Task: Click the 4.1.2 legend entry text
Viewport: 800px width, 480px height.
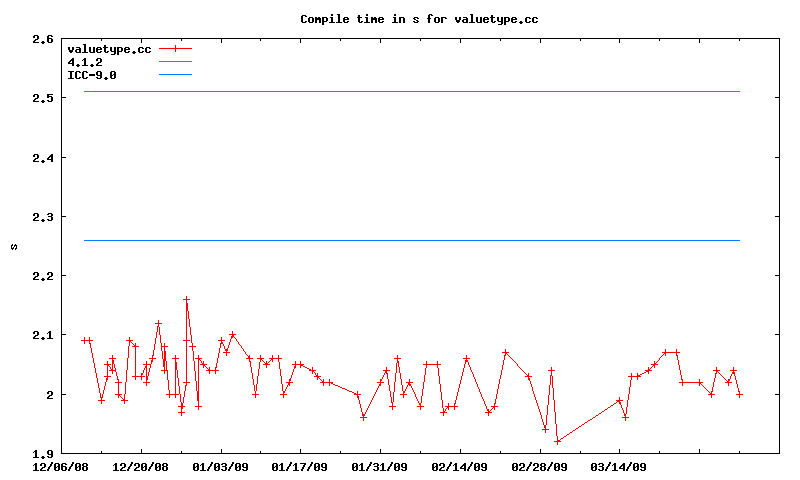Action: click(85, 62)
